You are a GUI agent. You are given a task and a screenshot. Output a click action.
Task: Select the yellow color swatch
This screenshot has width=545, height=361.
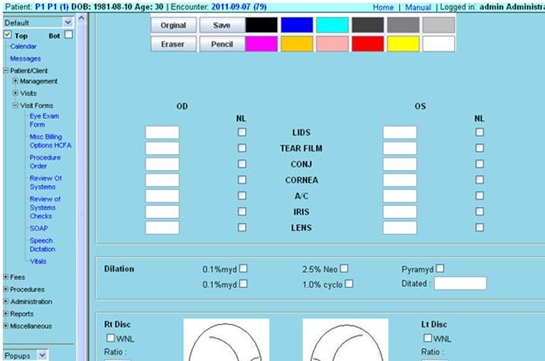pos(403,44)
